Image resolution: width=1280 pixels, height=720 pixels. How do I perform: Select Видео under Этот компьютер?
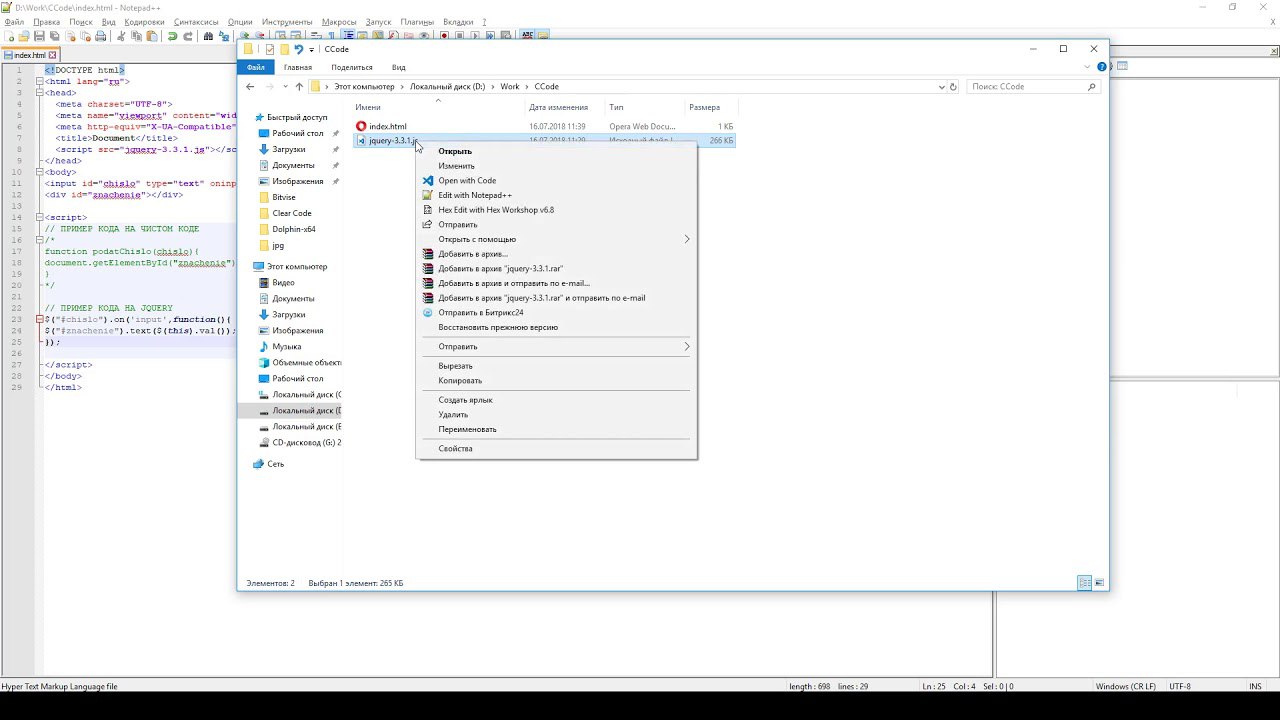(283, 282)
